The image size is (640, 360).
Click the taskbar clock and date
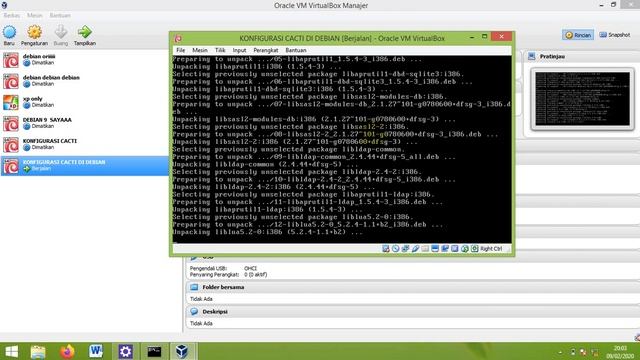click(620, 352)
